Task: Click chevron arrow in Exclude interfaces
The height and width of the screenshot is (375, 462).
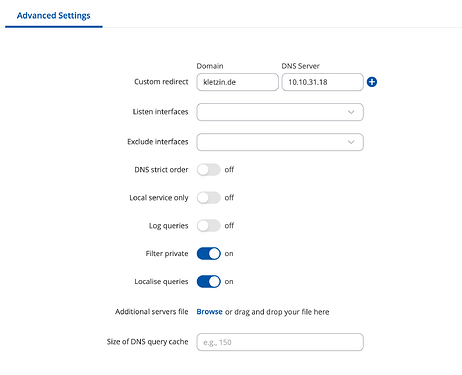Action: click(351, 142)
